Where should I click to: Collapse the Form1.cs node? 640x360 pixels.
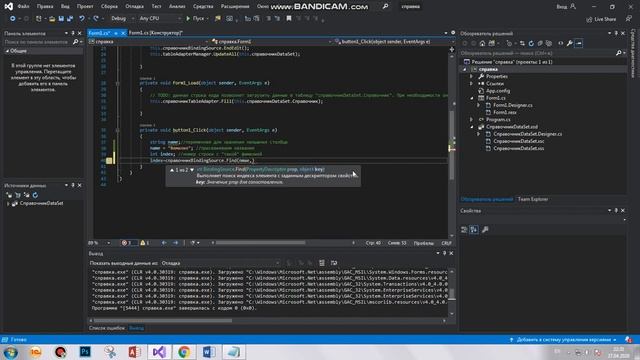point(471,98)
